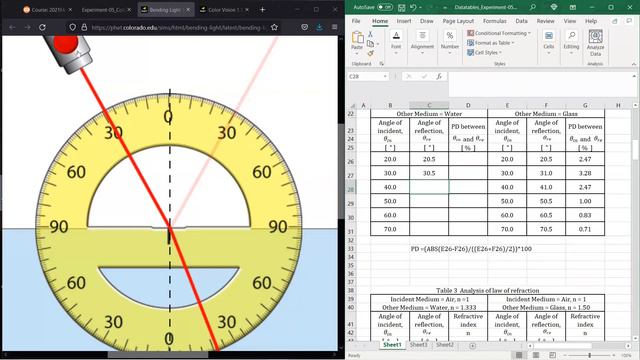Viewport: 640px width, 360px height.
Task: Click the Insert Function fx icon
Action: pyautogui.click(x=439, y=76)
